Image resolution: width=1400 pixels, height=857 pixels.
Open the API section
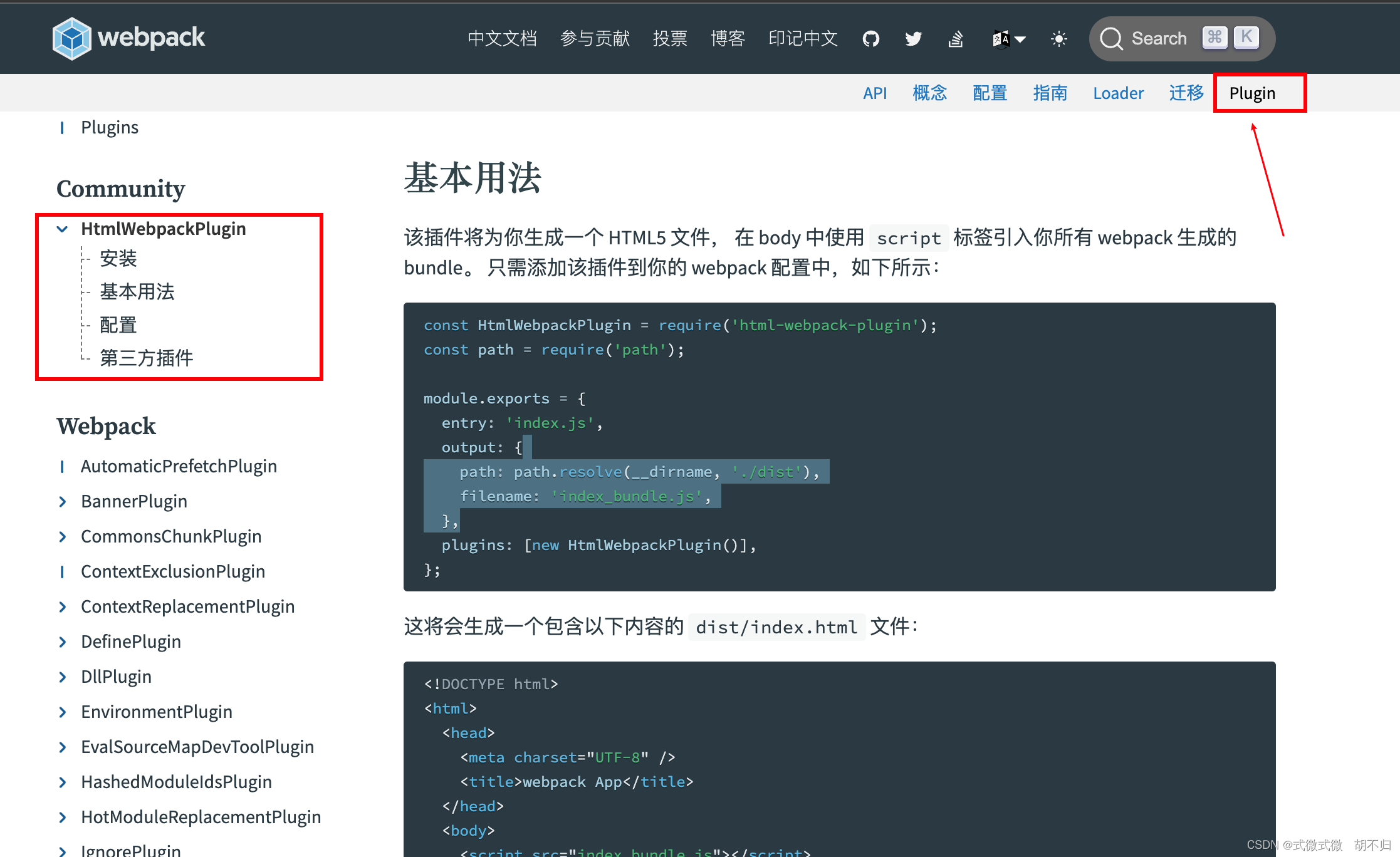click(875, 93)
